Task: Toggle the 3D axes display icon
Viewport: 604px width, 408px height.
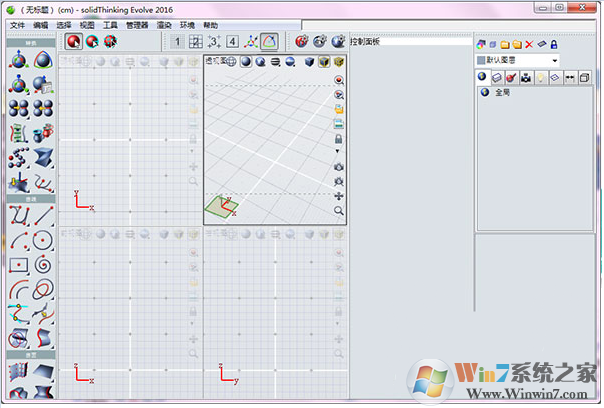Action: pos(251,42)
